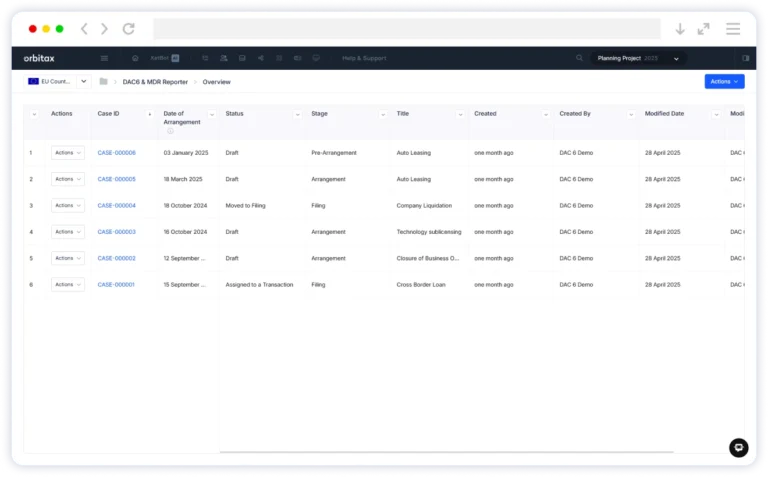Click the browser reload icon
Image resolution: width=768 pixels, height=477 pixels.
coord(128,29)
